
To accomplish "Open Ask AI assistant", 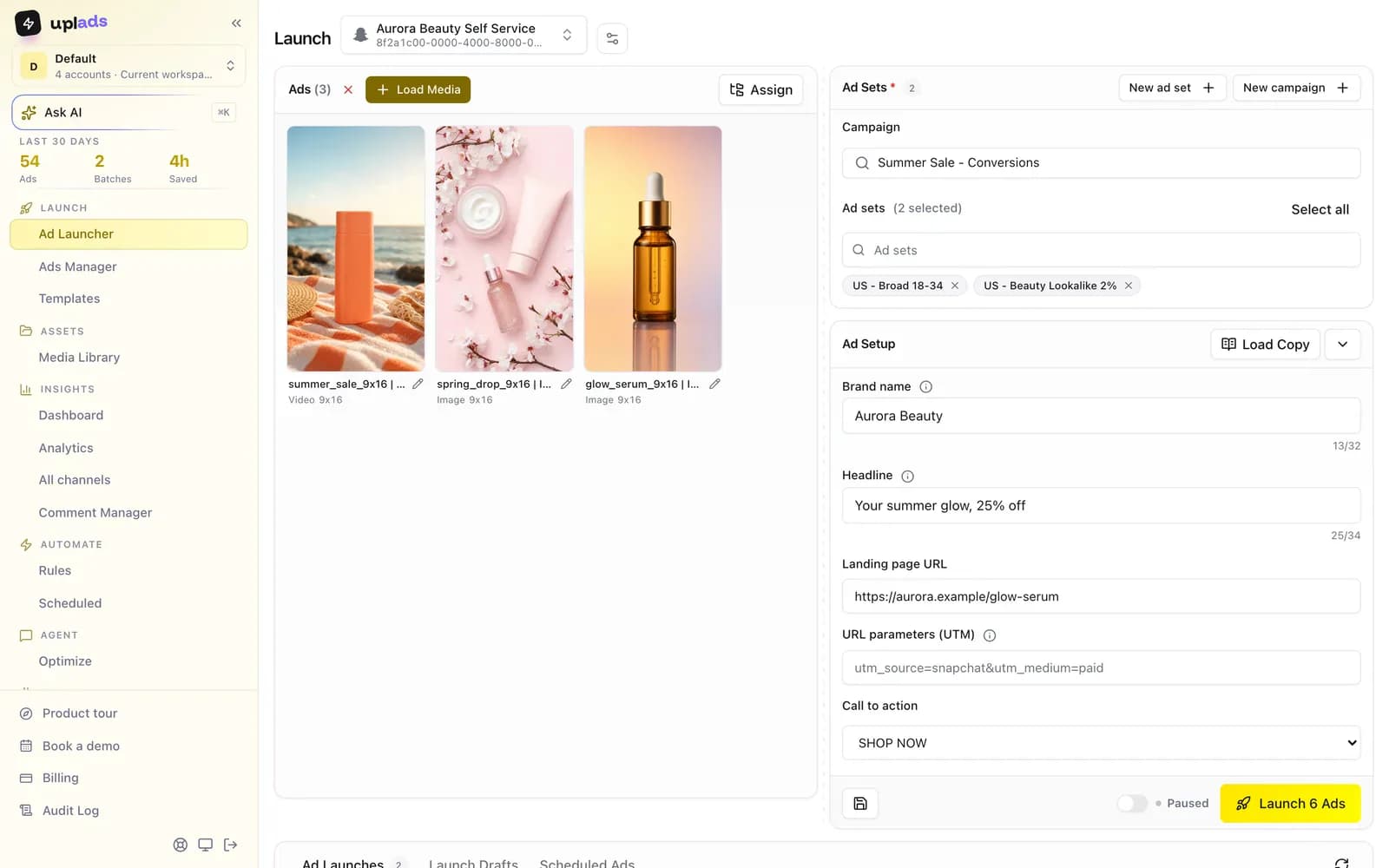I will [x=128, y=113].
